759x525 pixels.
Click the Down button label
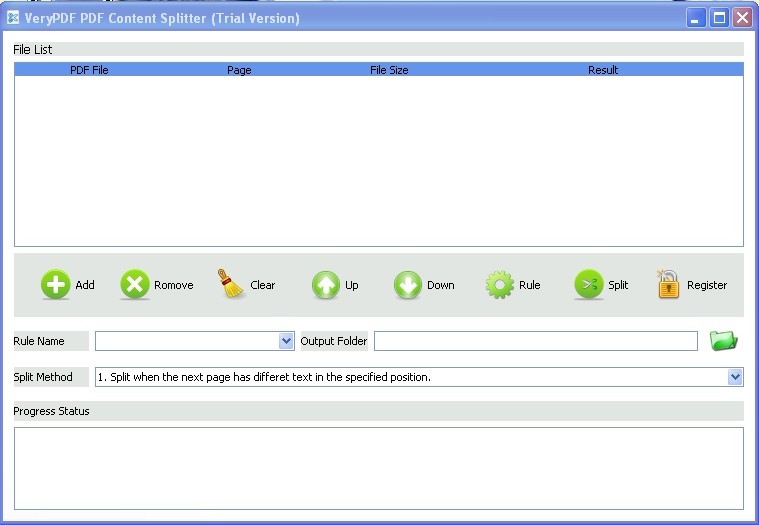point(440,285)
